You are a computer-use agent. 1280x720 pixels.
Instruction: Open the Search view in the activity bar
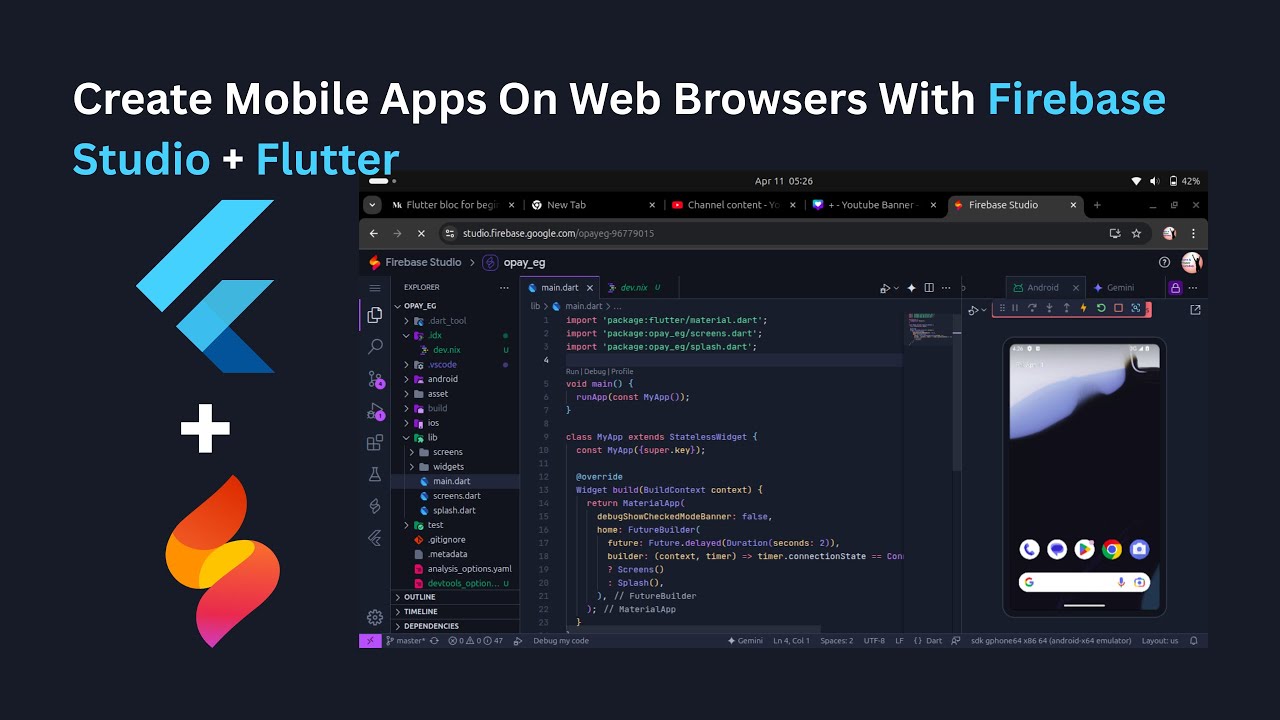(375, 347)
